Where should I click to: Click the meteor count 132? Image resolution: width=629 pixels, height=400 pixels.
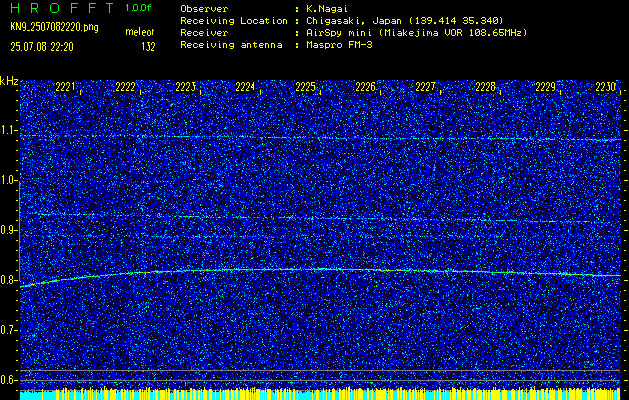(148, 47)
